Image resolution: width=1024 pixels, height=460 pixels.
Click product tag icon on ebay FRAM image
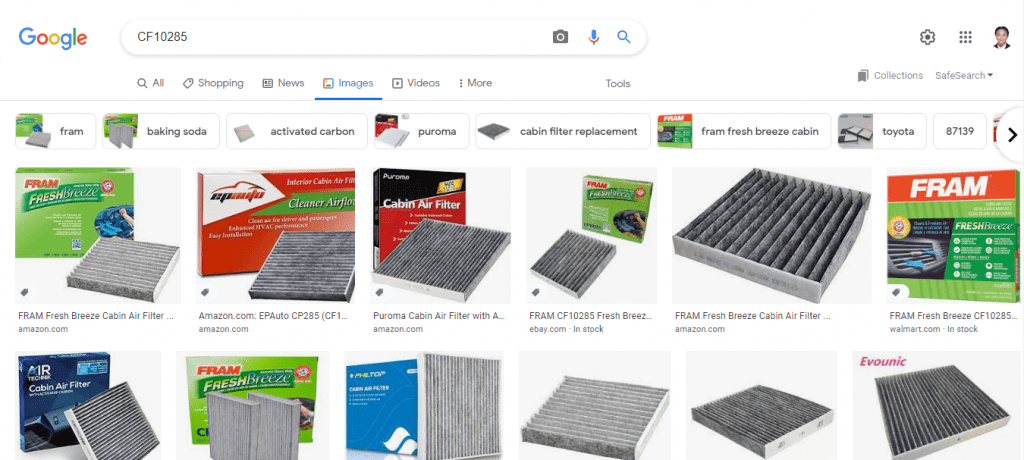point(536,292)
